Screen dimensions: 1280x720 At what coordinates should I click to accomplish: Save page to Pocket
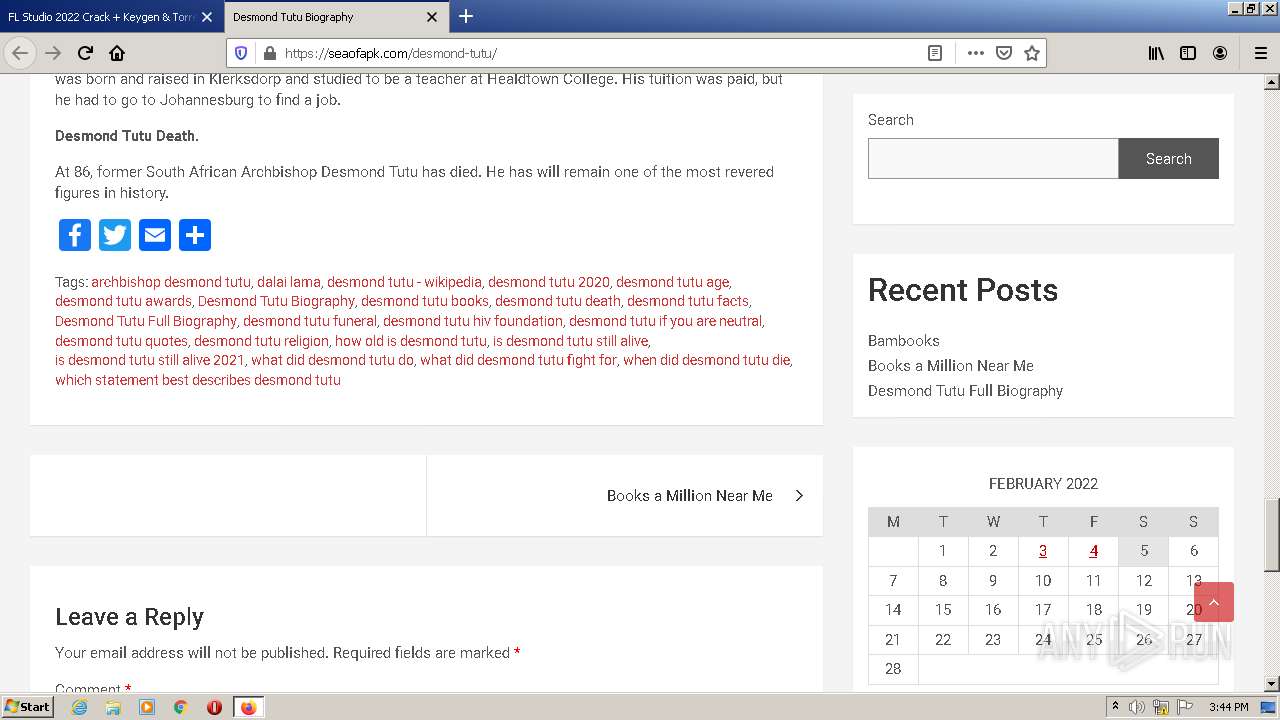coord(1004,53)
